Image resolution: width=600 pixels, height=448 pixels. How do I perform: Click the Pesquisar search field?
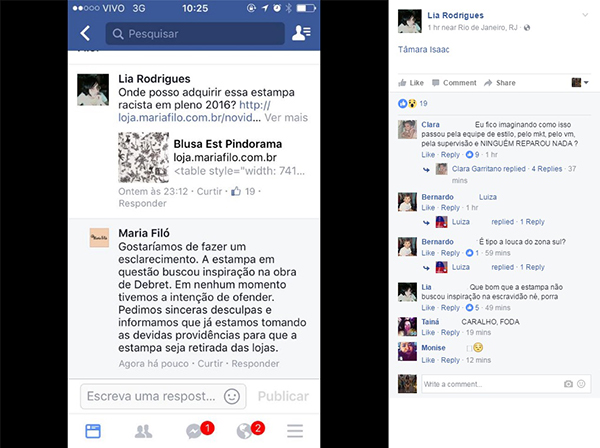[x=195, y=34]
